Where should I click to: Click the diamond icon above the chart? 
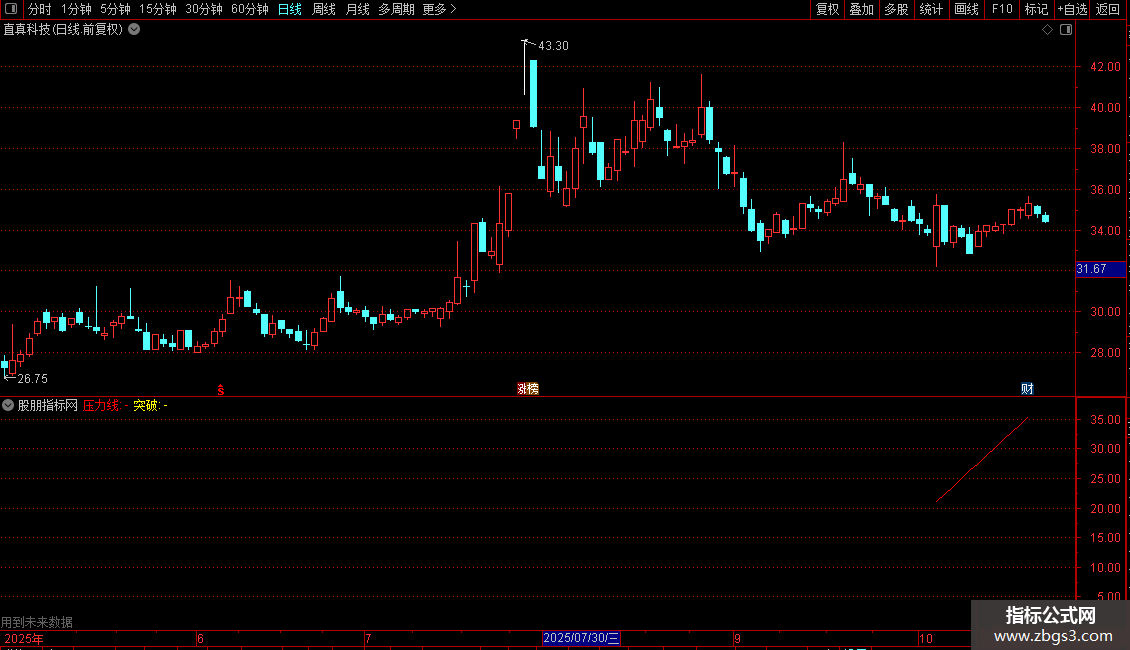[x=1048, y=30]
